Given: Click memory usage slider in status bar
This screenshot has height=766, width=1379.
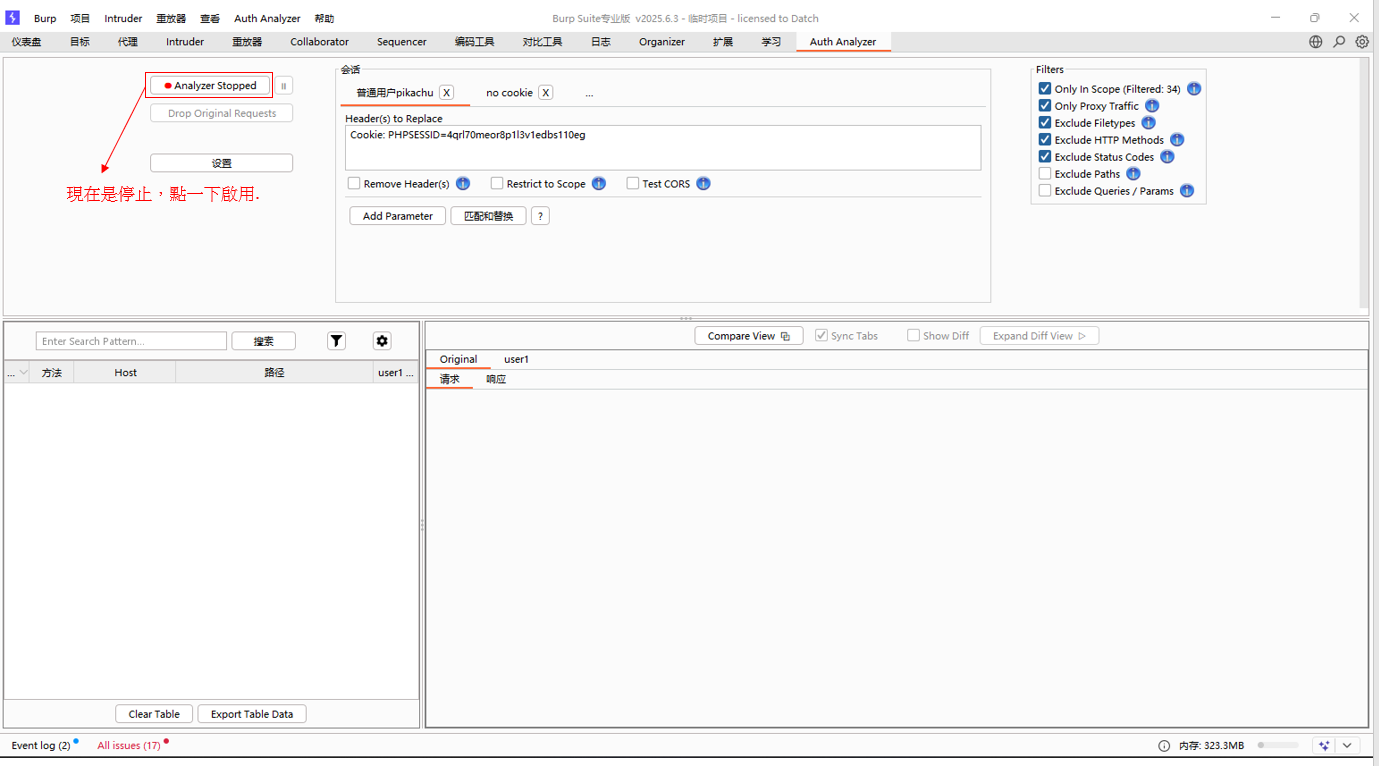Looking at the screenshot, I should click(1278, 746).
